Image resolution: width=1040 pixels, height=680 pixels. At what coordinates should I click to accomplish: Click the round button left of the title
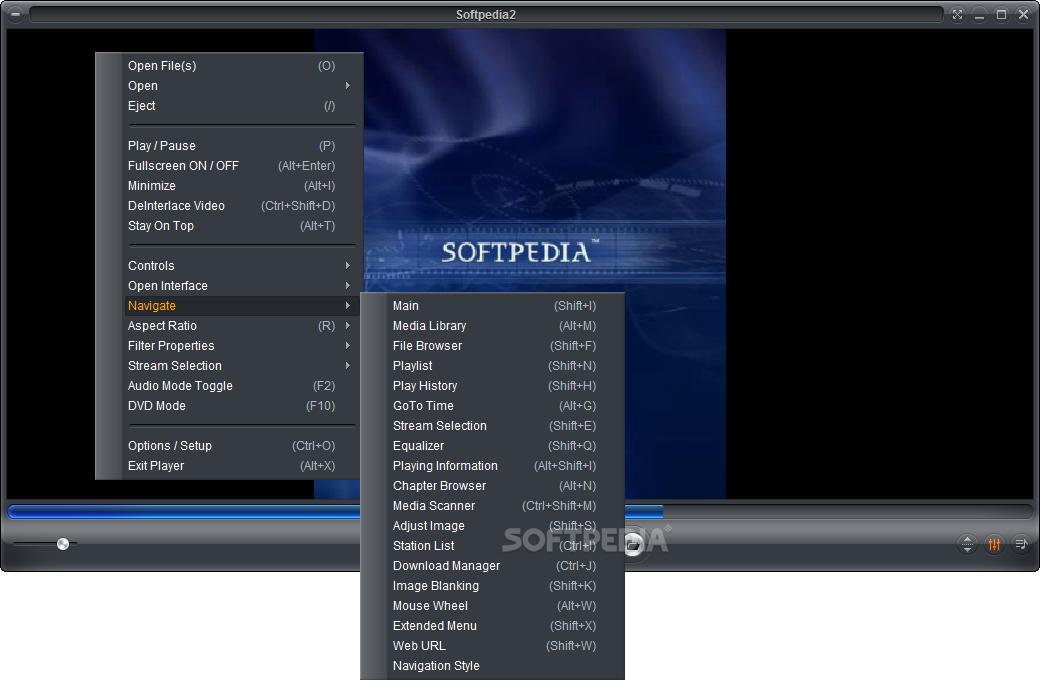point(15,15)
